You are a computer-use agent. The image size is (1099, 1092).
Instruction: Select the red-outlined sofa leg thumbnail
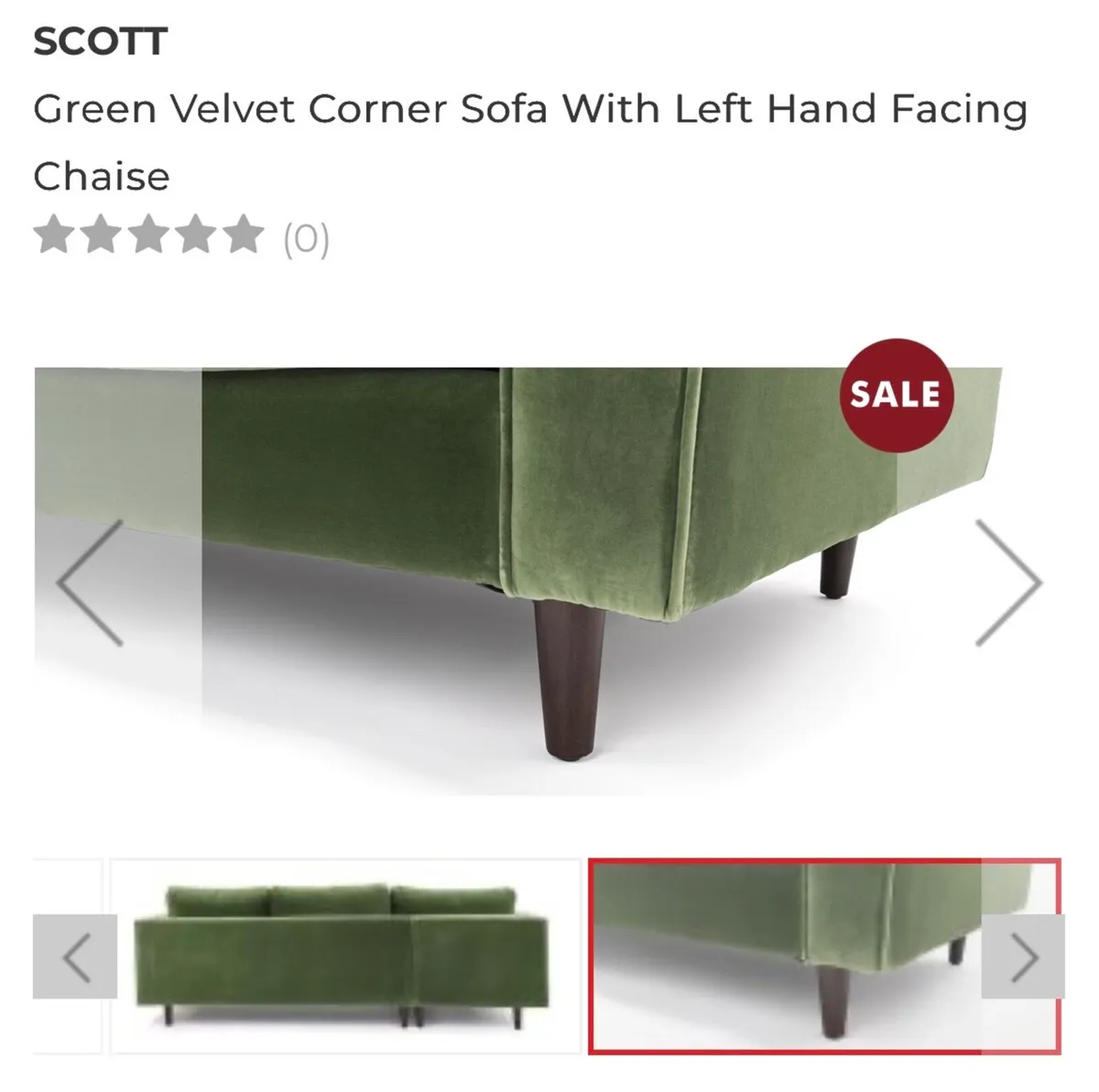[x=824, y=956]
